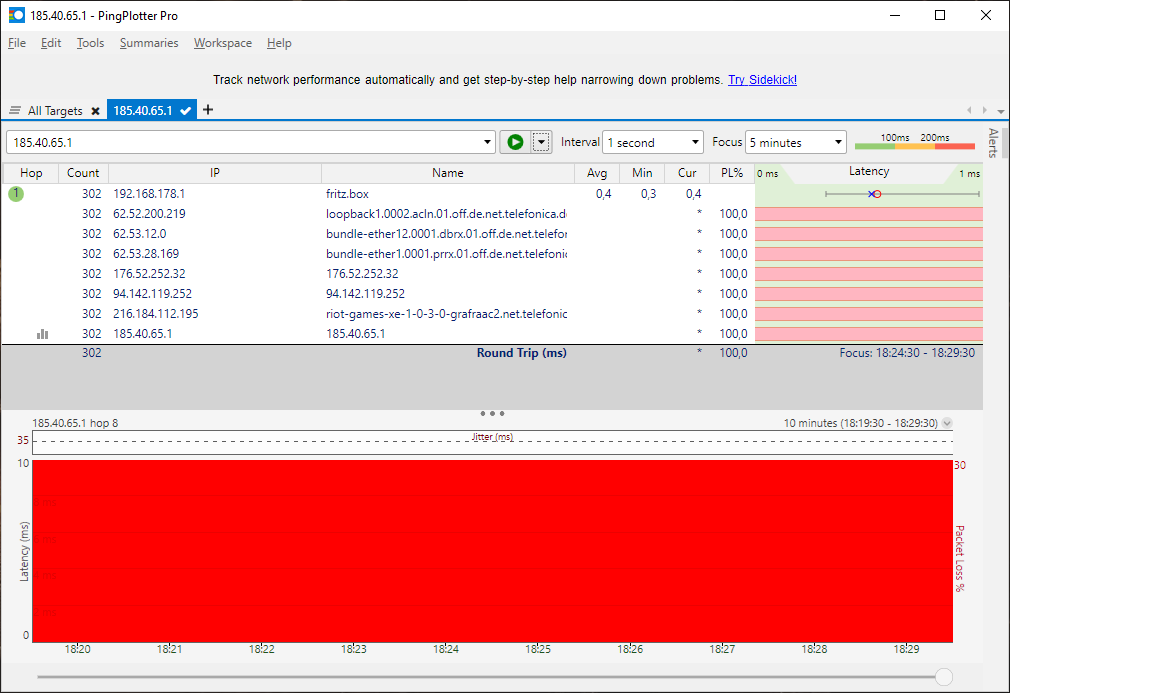Click the Round Trip (ms) summary row
The height and width of the screenshot is (693, 1152).
(x=492, y=353)
